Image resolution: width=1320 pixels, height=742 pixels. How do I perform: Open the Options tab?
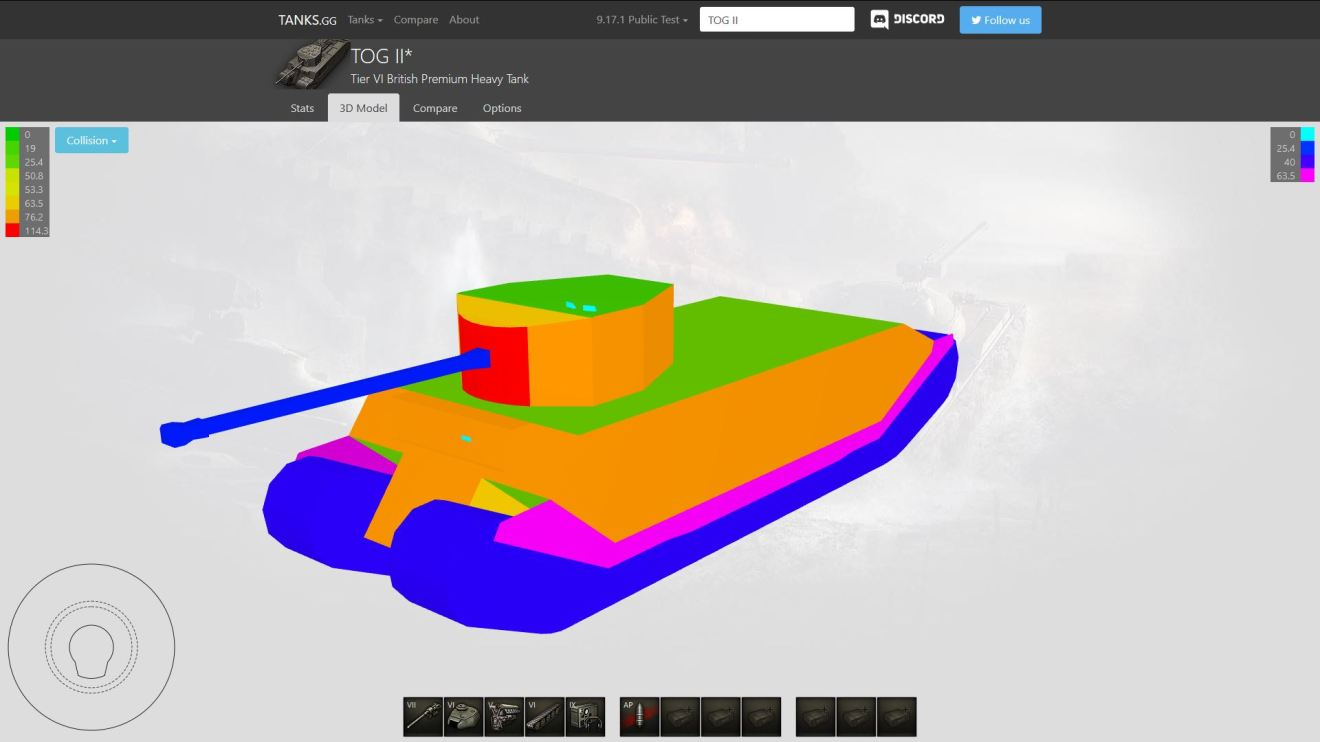(502, 108)
